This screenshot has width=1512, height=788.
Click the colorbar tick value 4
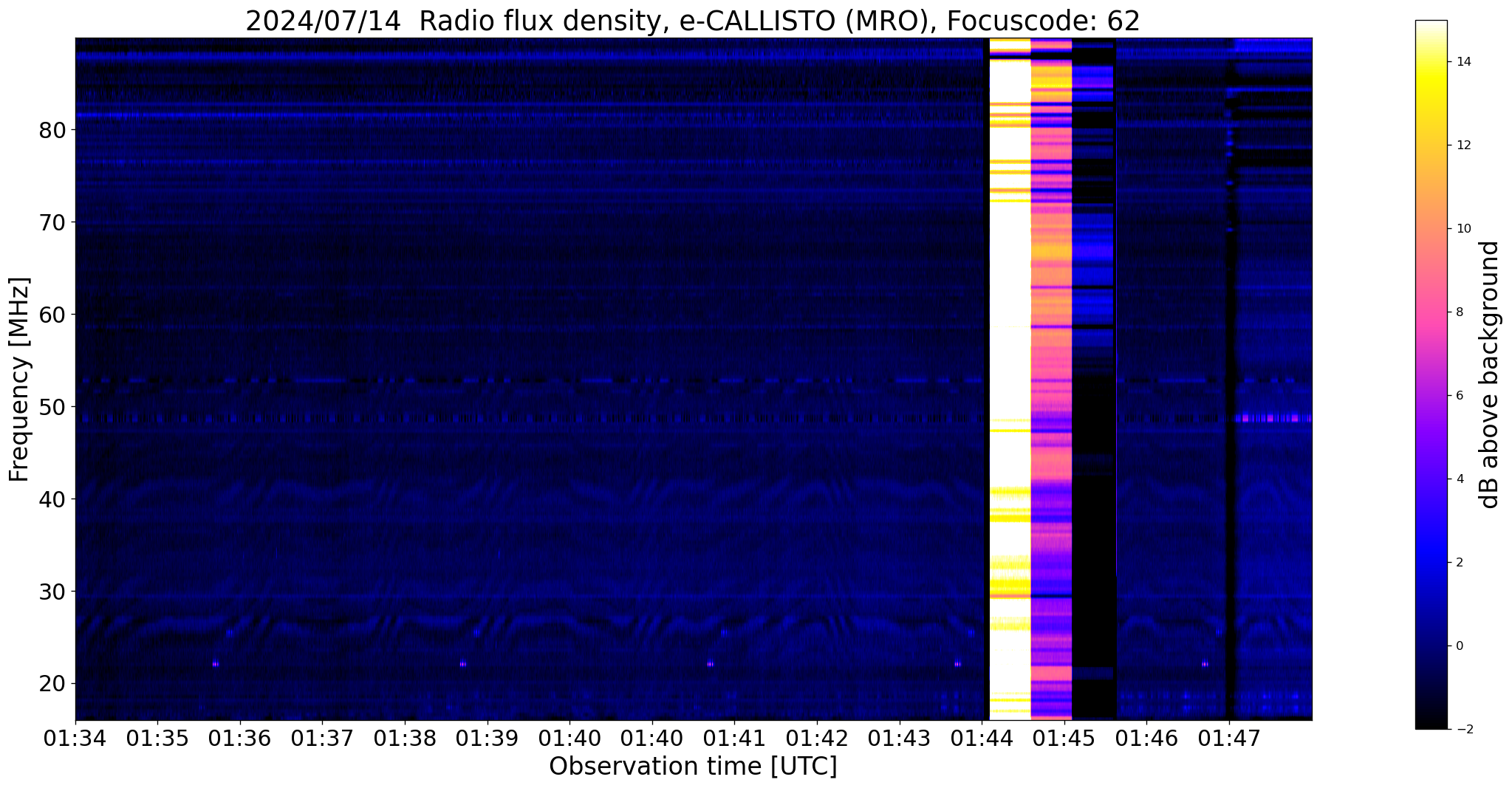coord(1459,479)
